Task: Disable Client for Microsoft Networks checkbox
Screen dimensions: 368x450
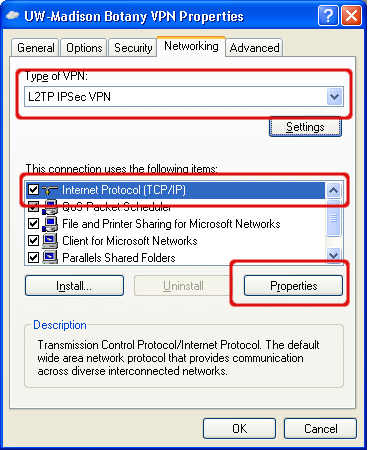Action: (x=33, y=240)
